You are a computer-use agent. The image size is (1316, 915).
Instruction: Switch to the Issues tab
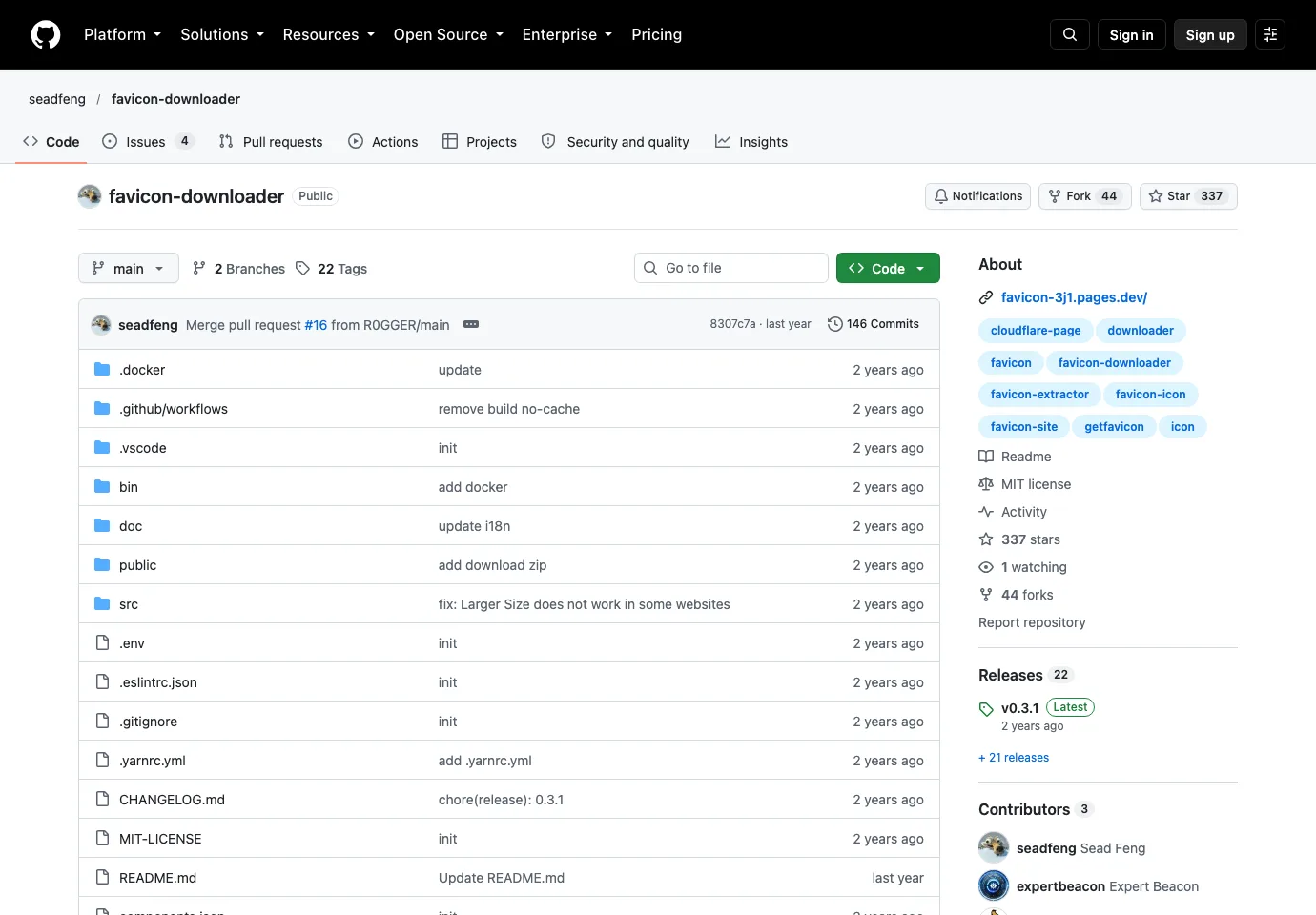(x=148, y=142)
